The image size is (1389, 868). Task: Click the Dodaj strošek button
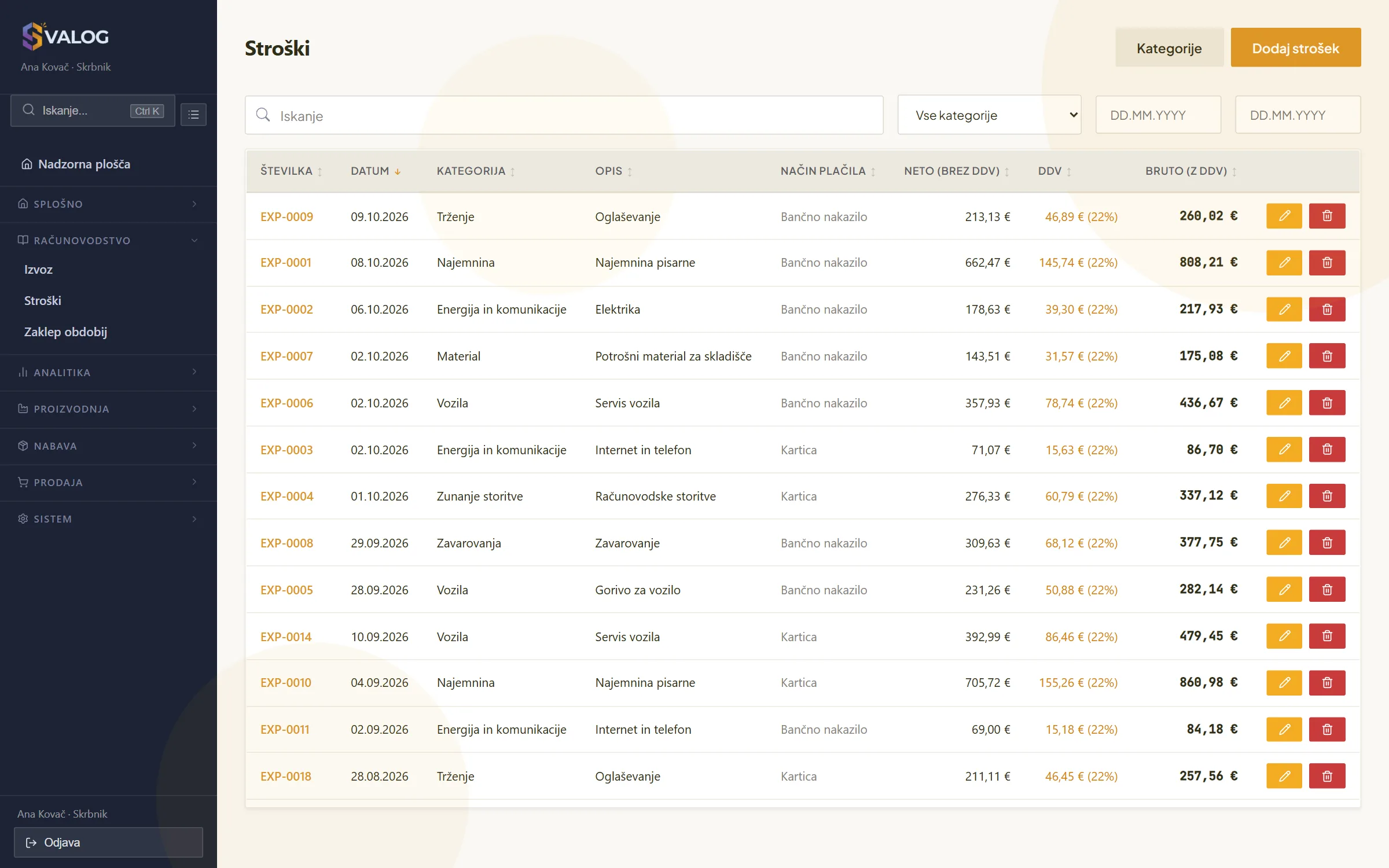pyautogui.click(x=1295, y=47)
